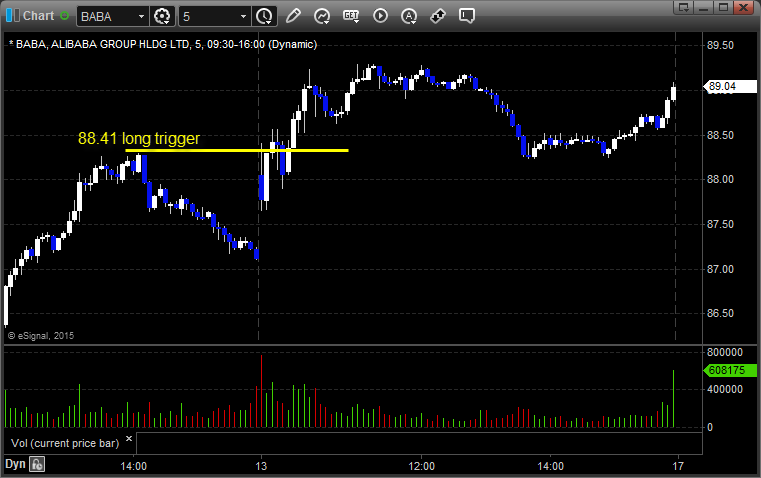Toggle the lock icon beside Dyn
Image resolution: width=761 pixels, height=478 pixels.
point(37,464)
